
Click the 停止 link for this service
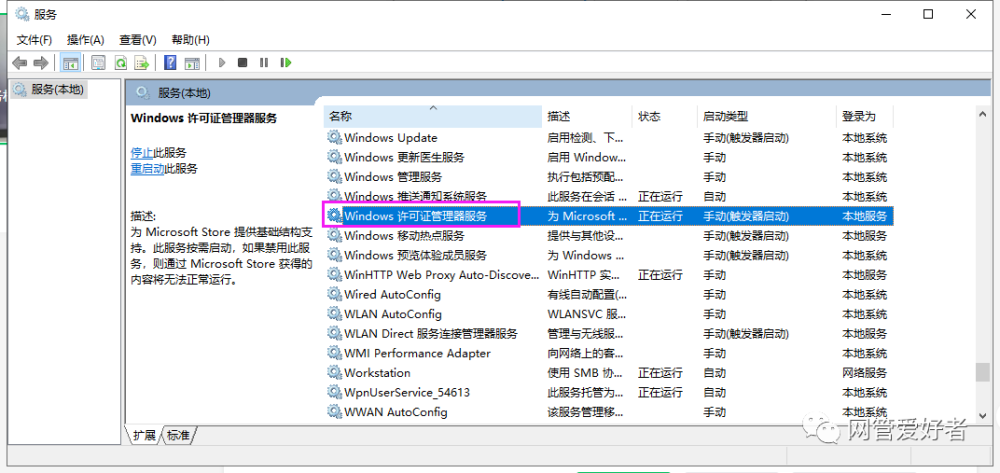click(x=142, y=152)
